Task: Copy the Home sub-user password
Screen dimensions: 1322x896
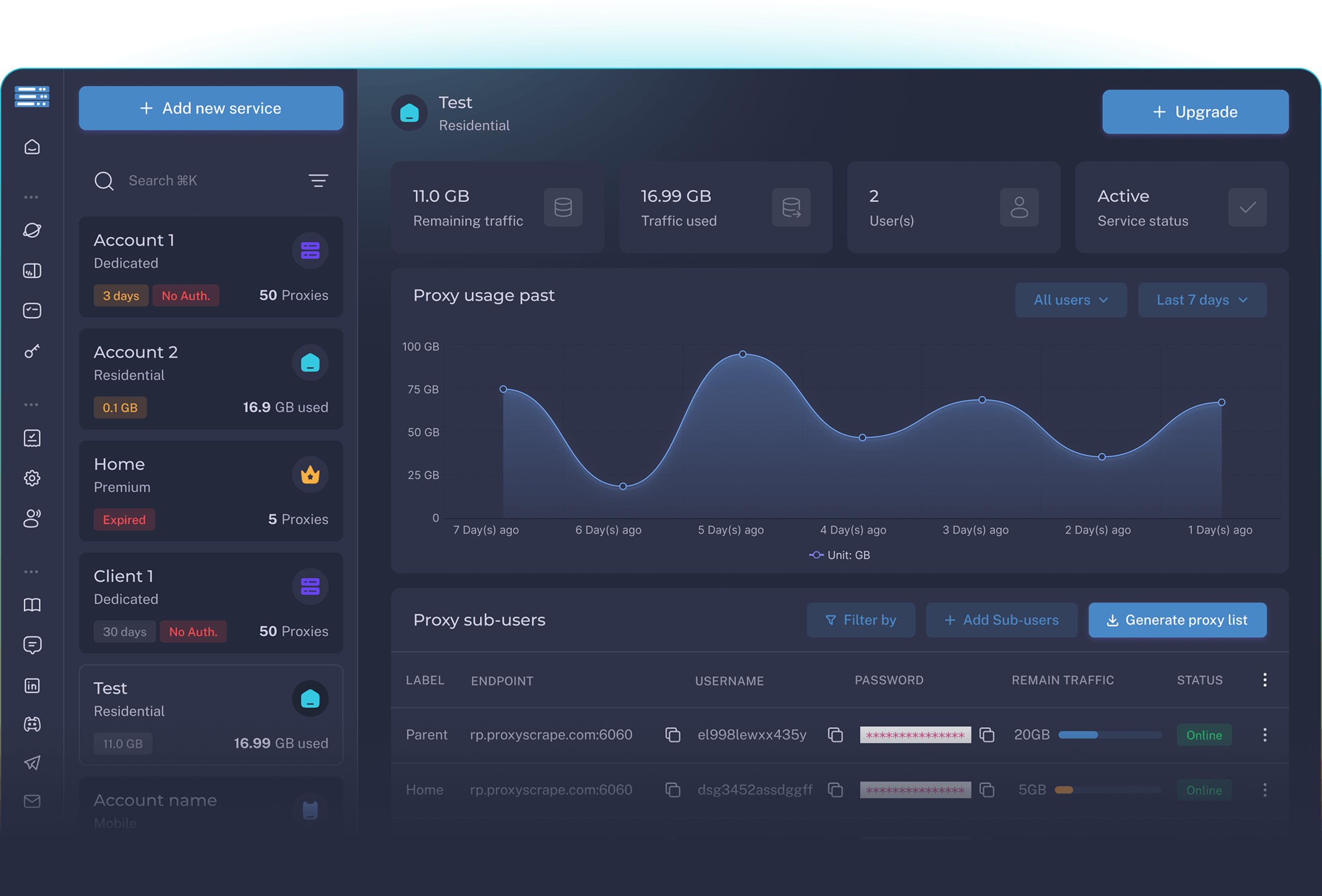Action: tap(987, 790)
